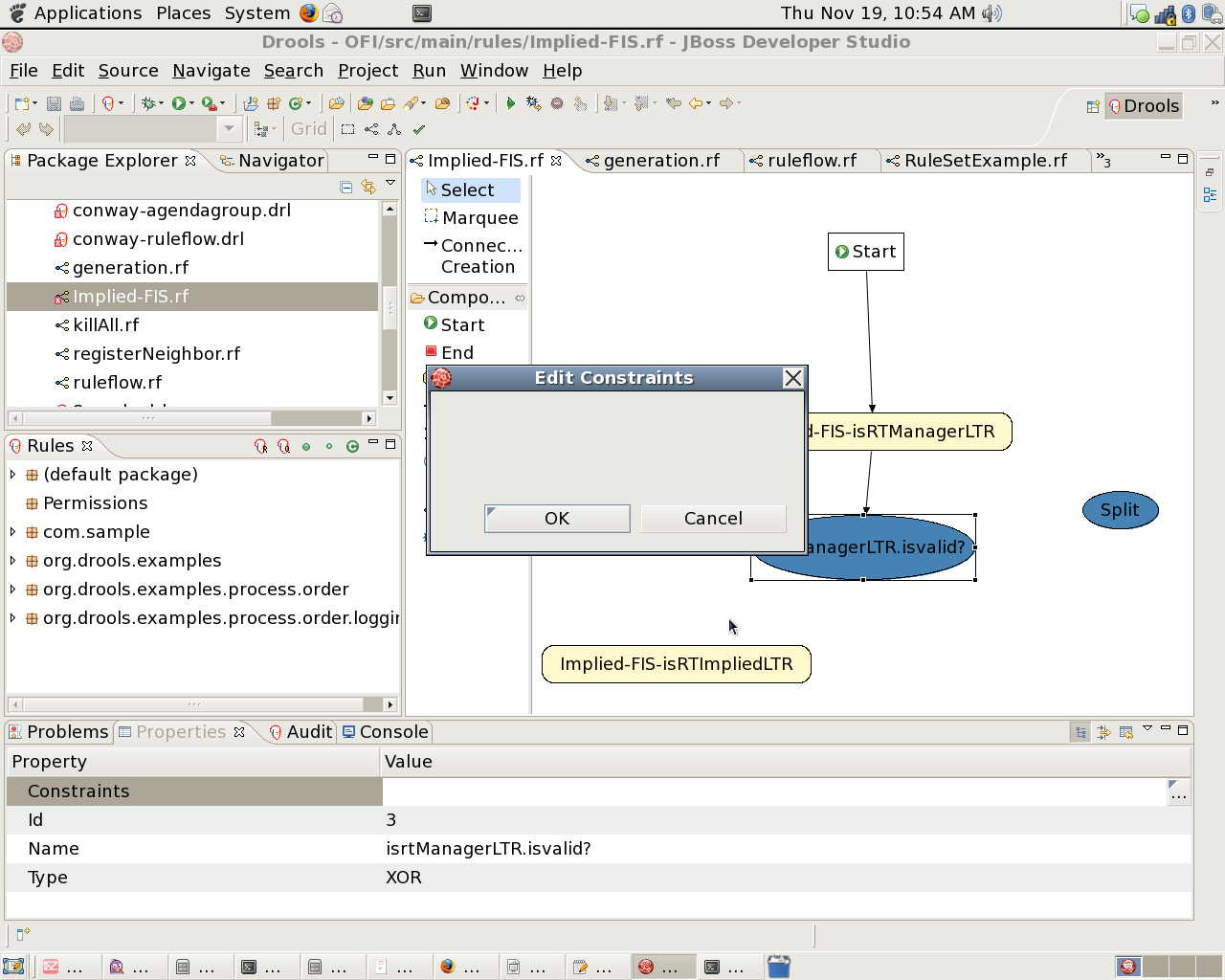Open the Navigate menu
The height and width of the screenshot is (980, 1225).
pos(211,71)
